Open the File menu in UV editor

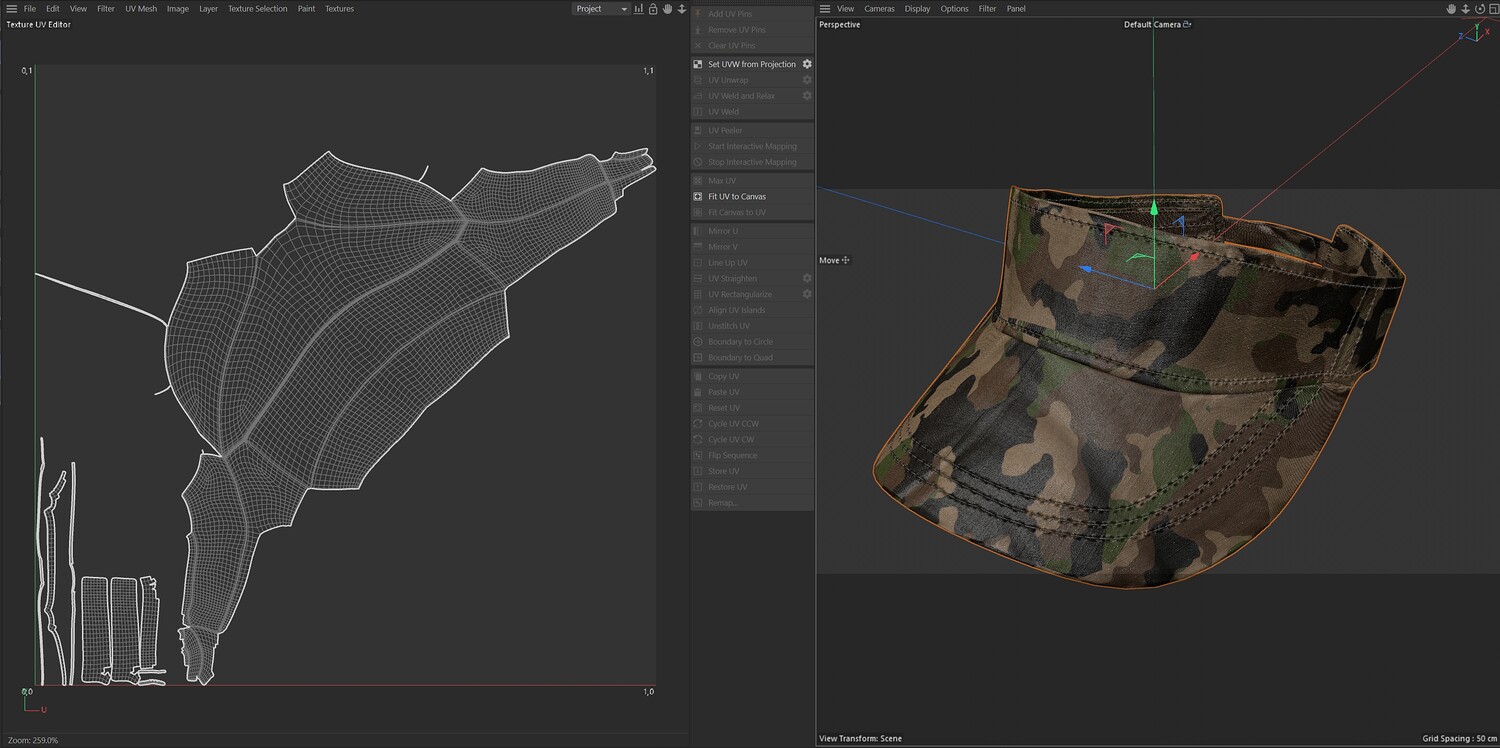coord(30,9)
